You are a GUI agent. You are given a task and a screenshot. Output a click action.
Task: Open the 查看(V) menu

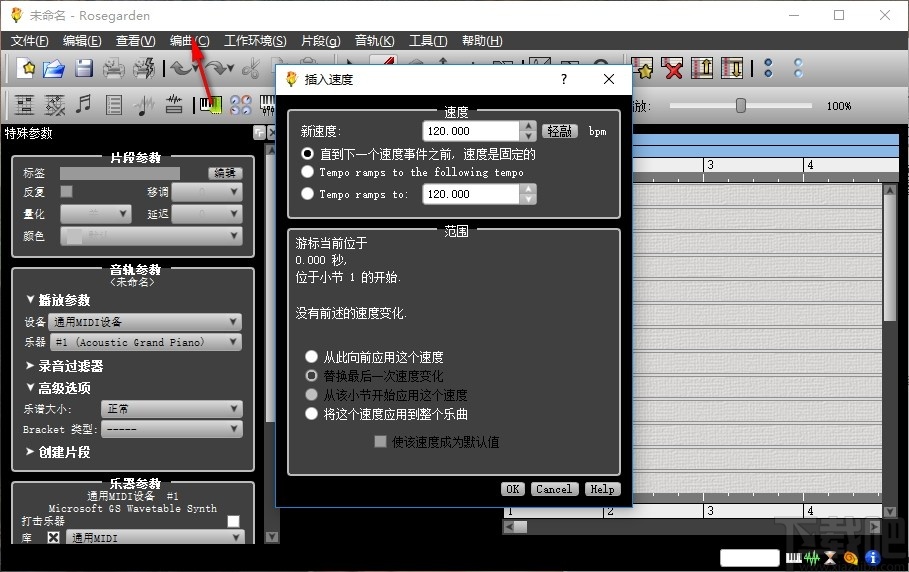pyautogui.click(x=136, y=41)
